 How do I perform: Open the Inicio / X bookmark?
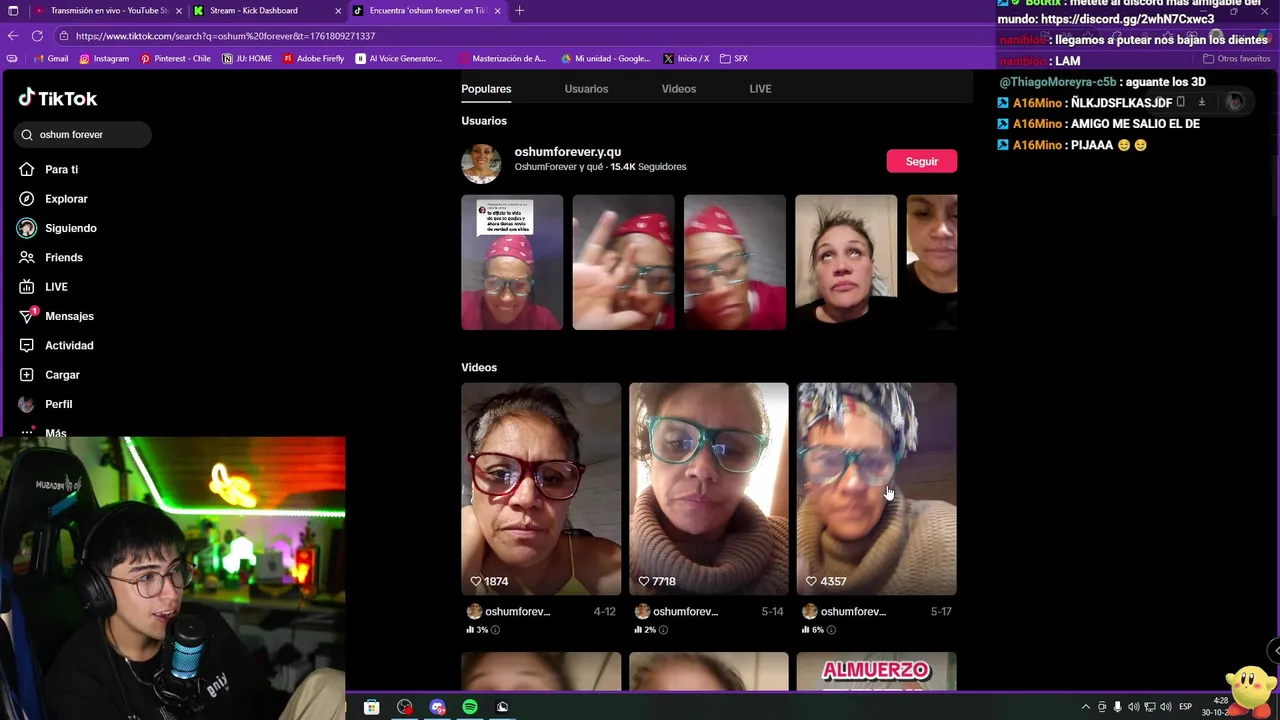(x=686, y=59)
